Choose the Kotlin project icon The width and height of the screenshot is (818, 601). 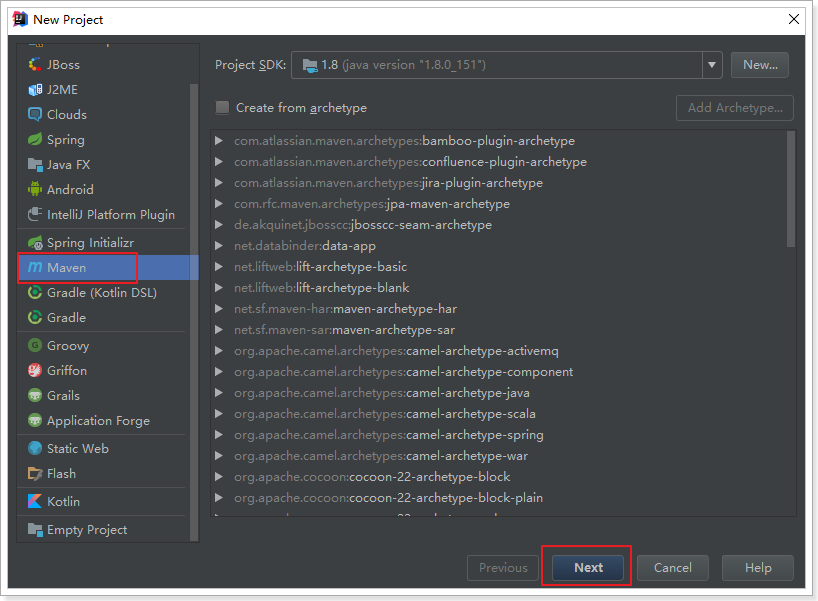click(x=35, y=502)
